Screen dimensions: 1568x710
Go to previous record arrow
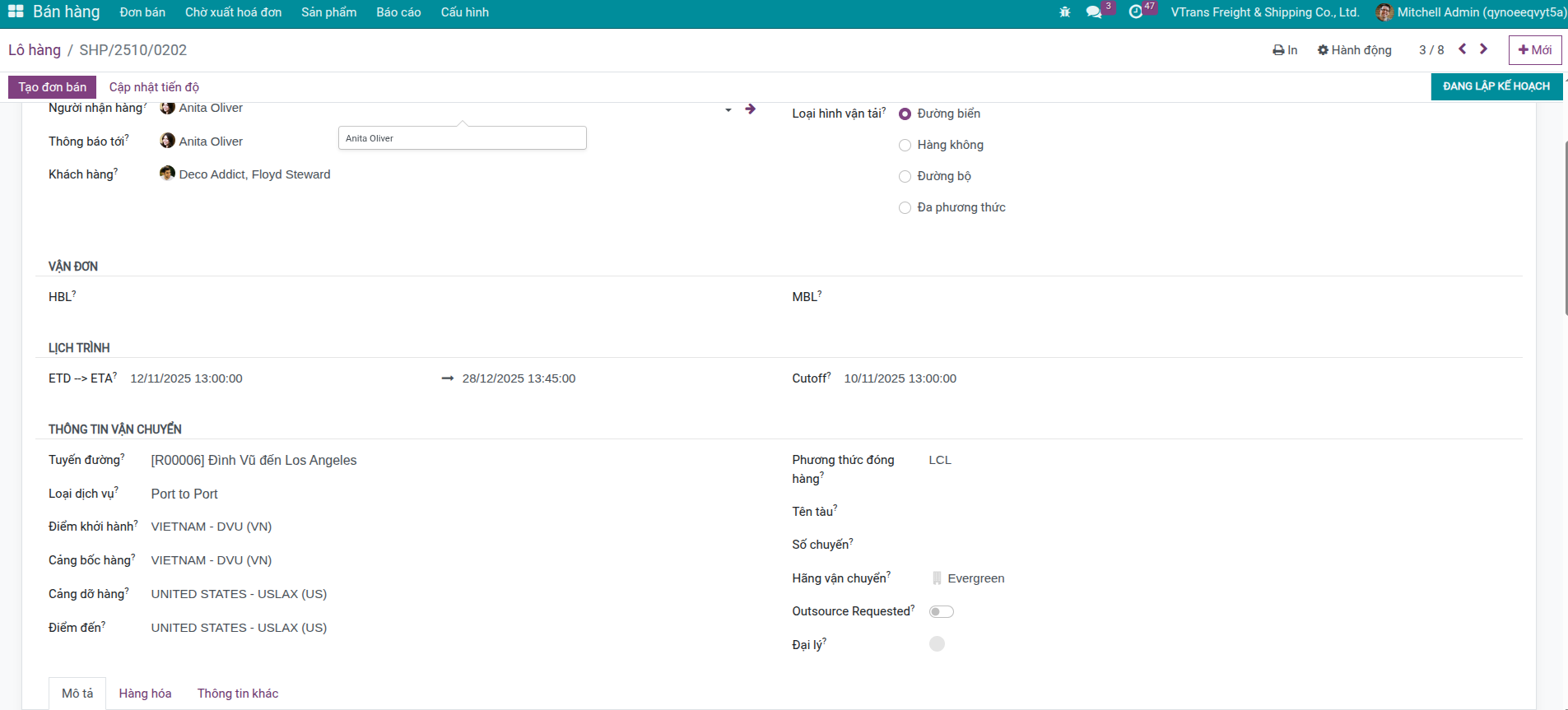1463,49
